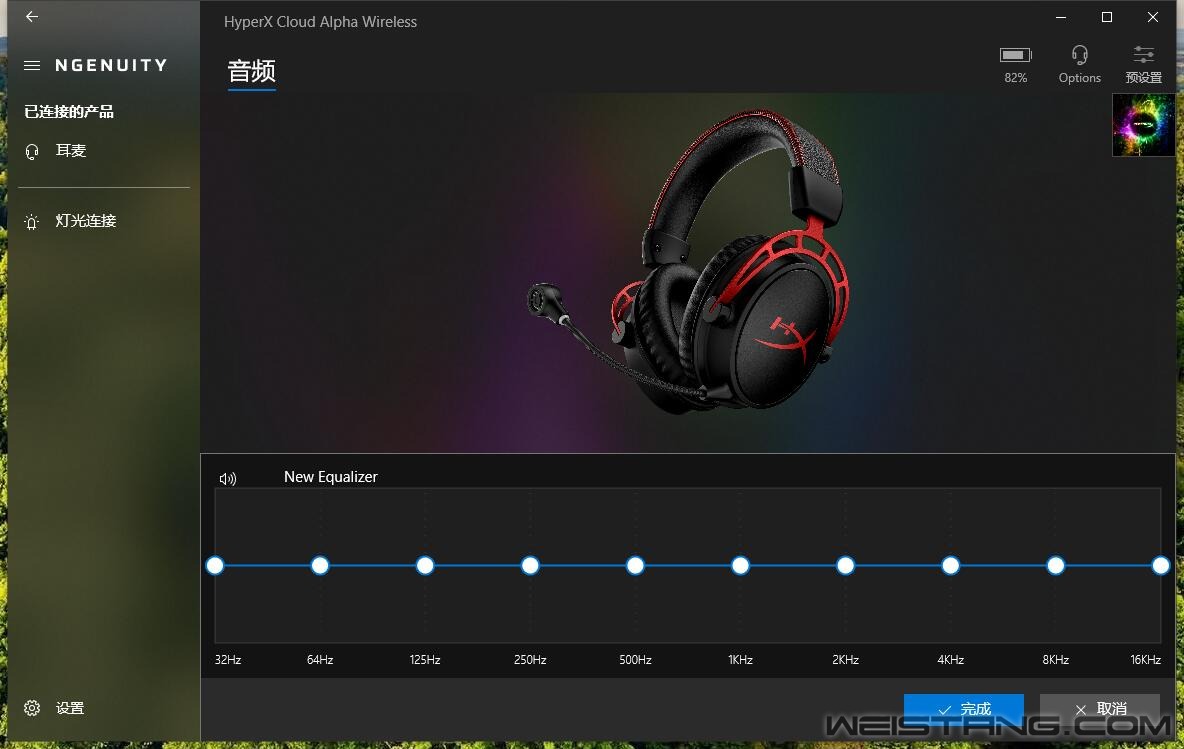Click the 64Hz equalizer handle
1184x749 pixels.
320,566
